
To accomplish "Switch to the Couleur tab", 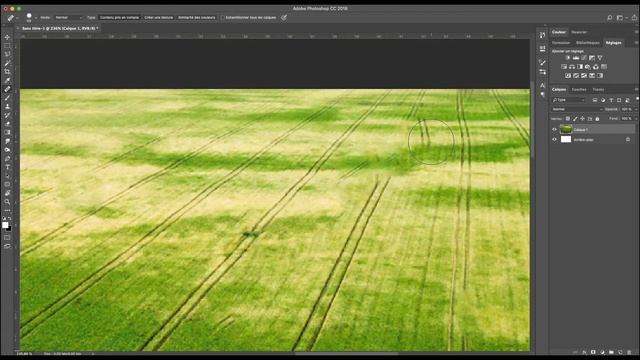I will pyautogui.click(x=559, y=32).
